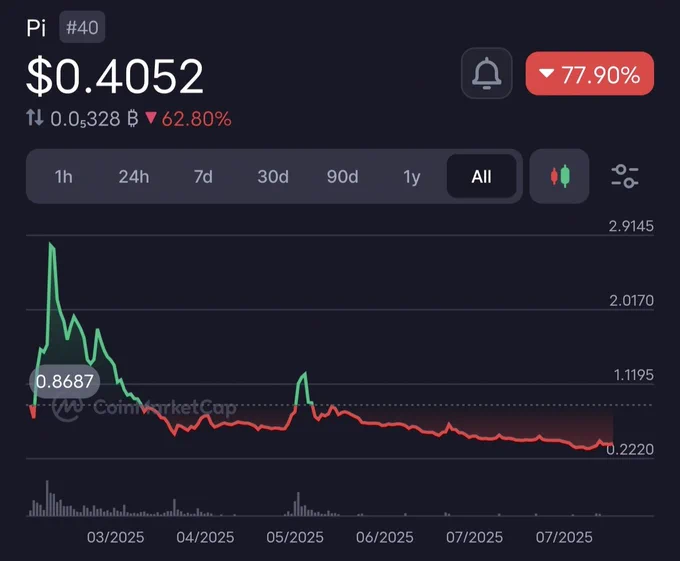Select the 90d time range

point(343,176)
